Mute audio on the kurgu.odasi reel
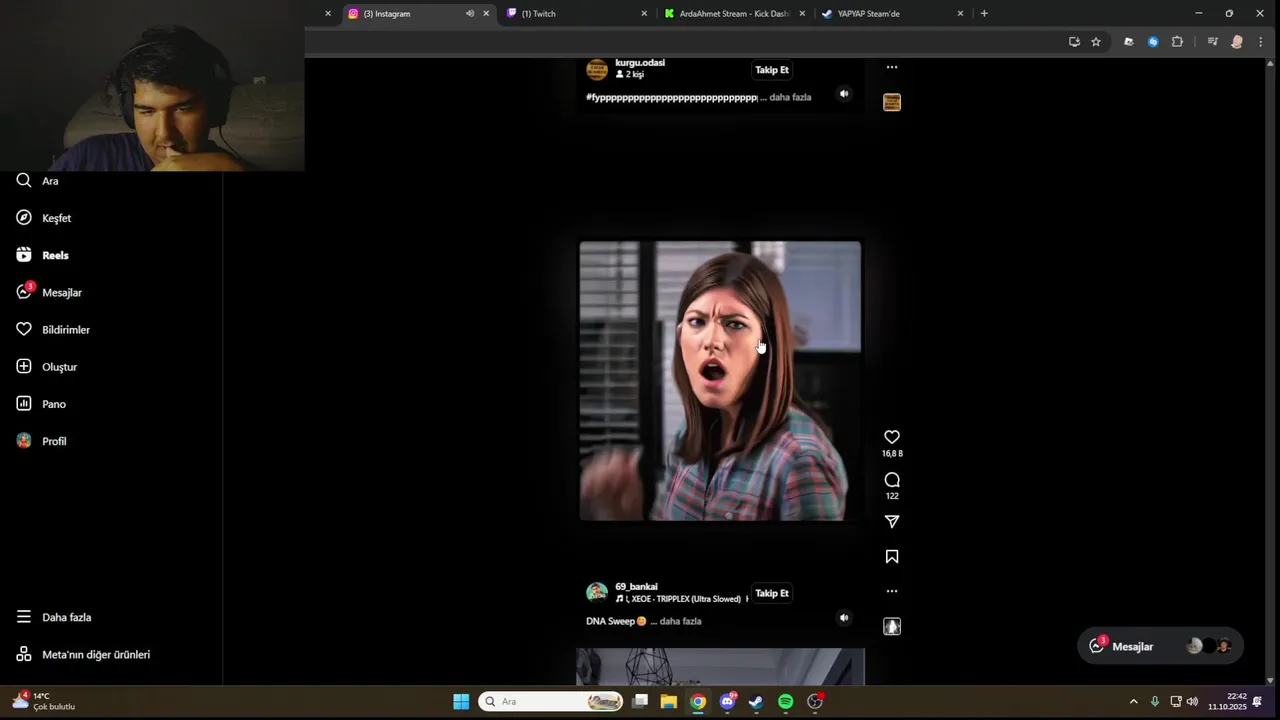 [844, 94]
